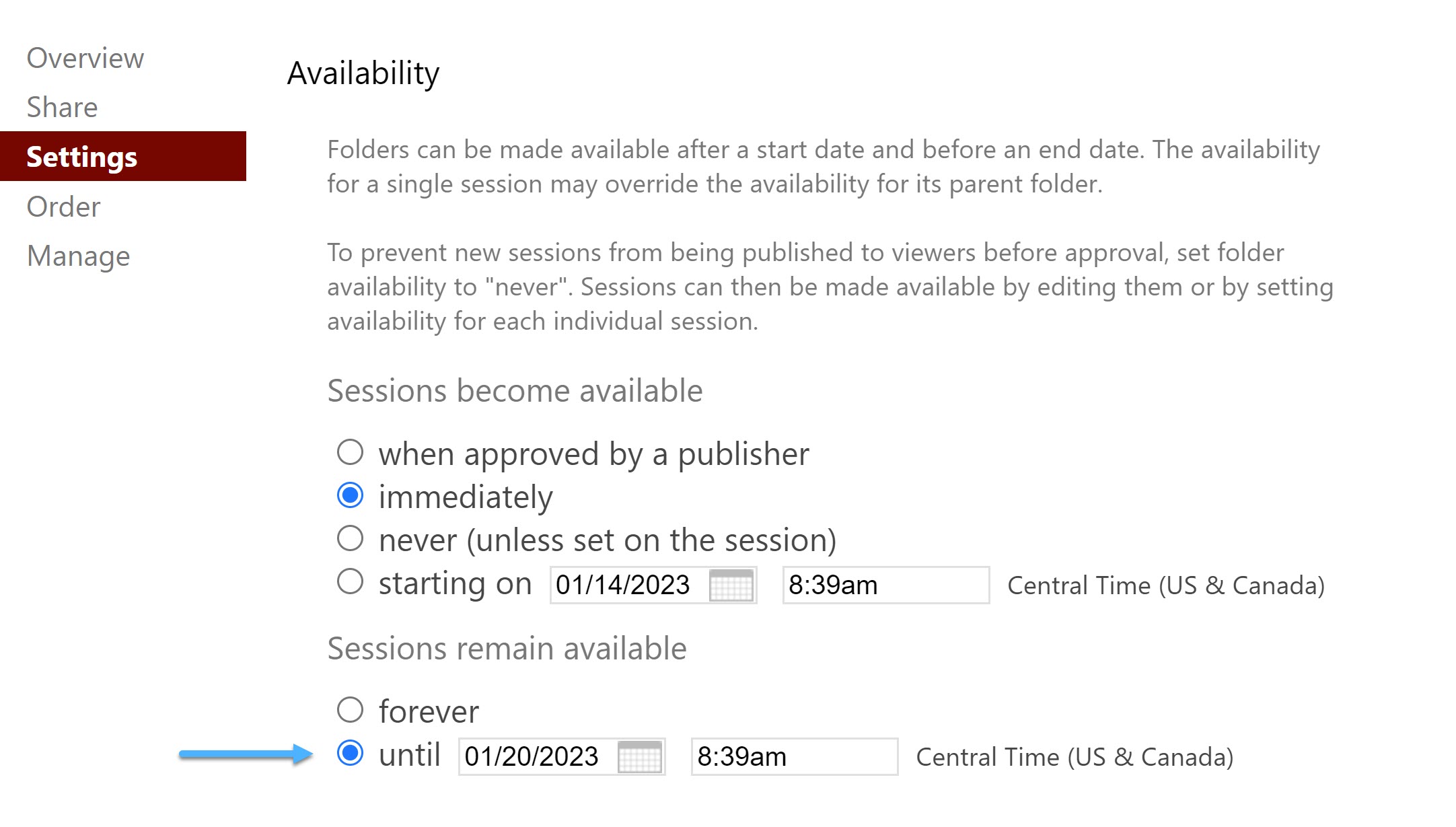Select 'forever' under Sessions remain available

(350, 710)
